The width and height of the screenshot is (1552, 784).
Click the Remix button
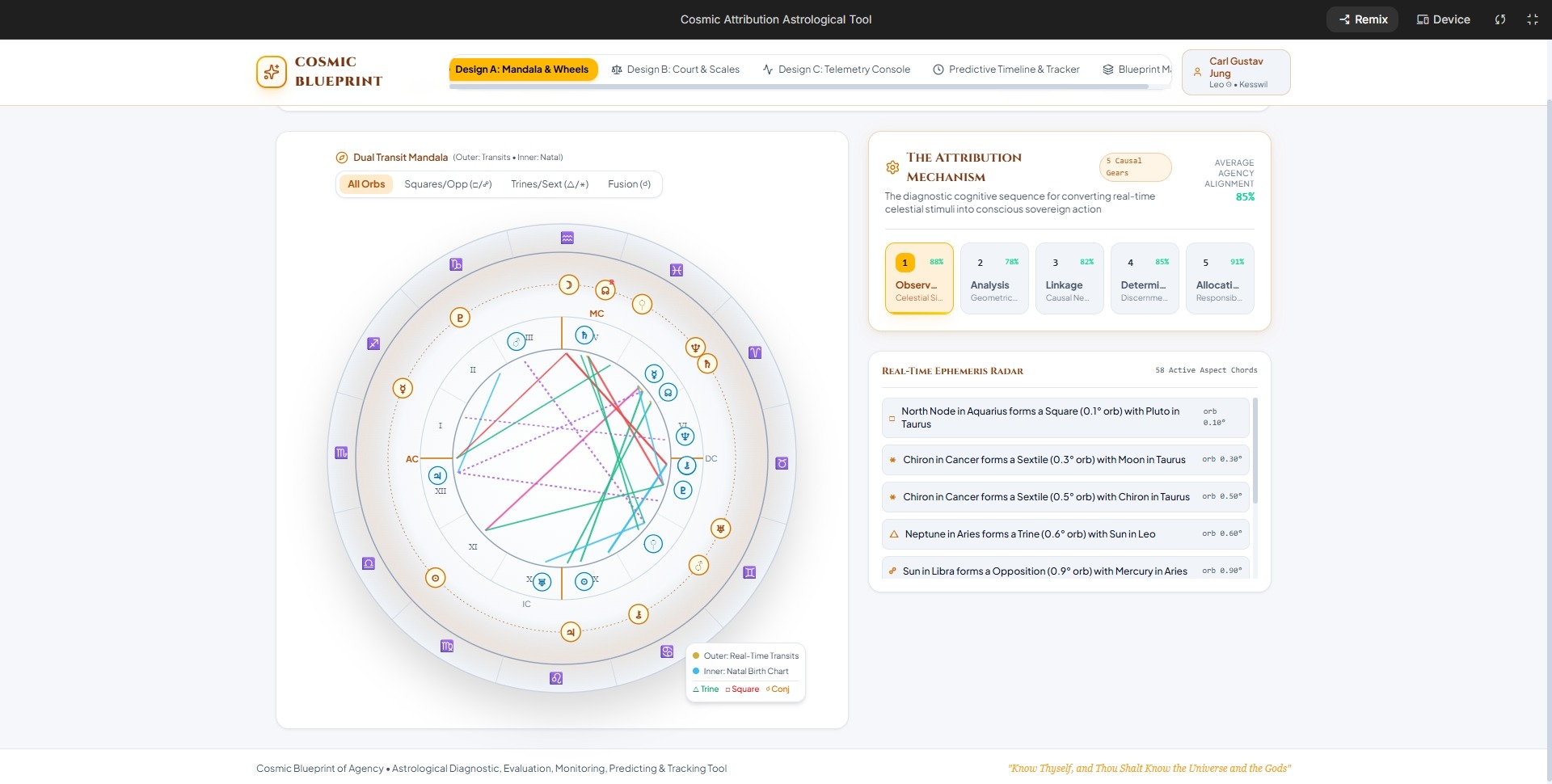pyautogui.click(x=1364, y=19)
